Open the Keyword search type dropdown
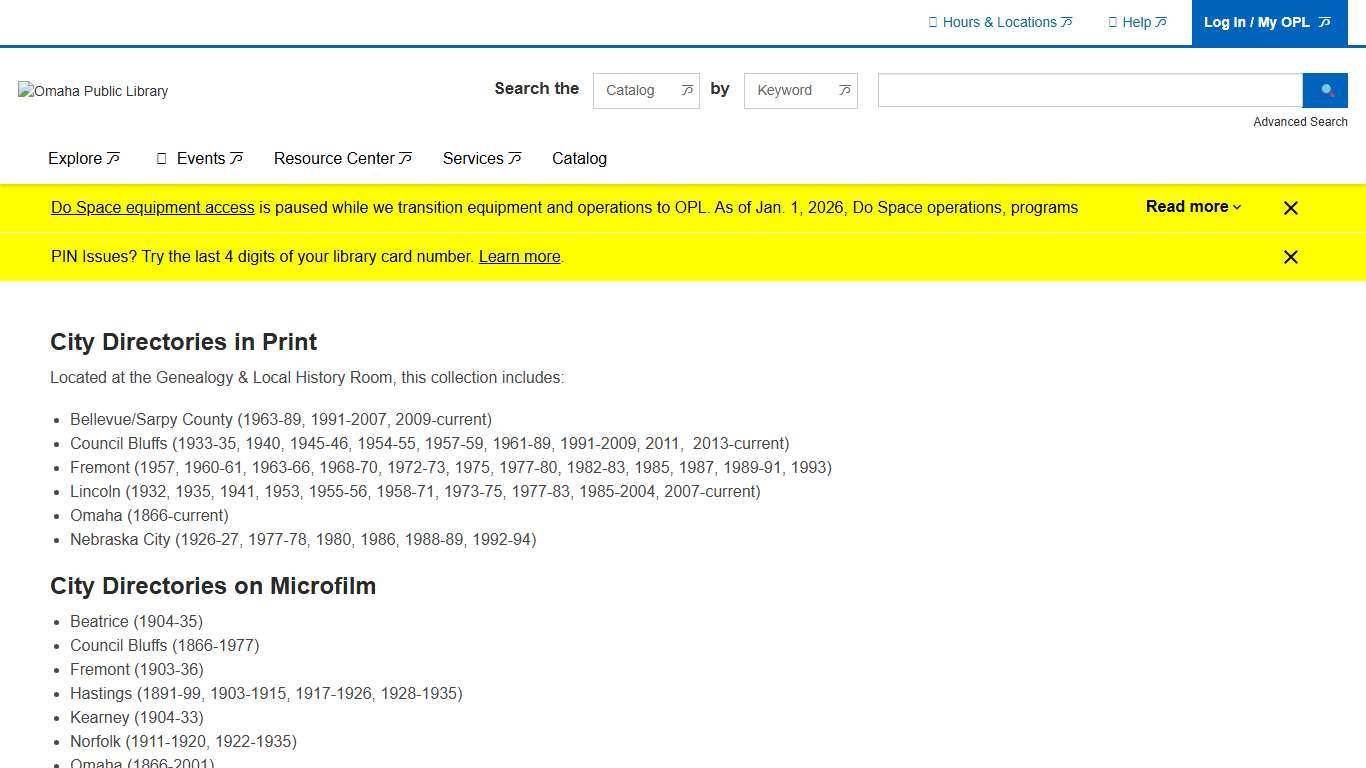Screen dimensions: 1366x768 800,90
